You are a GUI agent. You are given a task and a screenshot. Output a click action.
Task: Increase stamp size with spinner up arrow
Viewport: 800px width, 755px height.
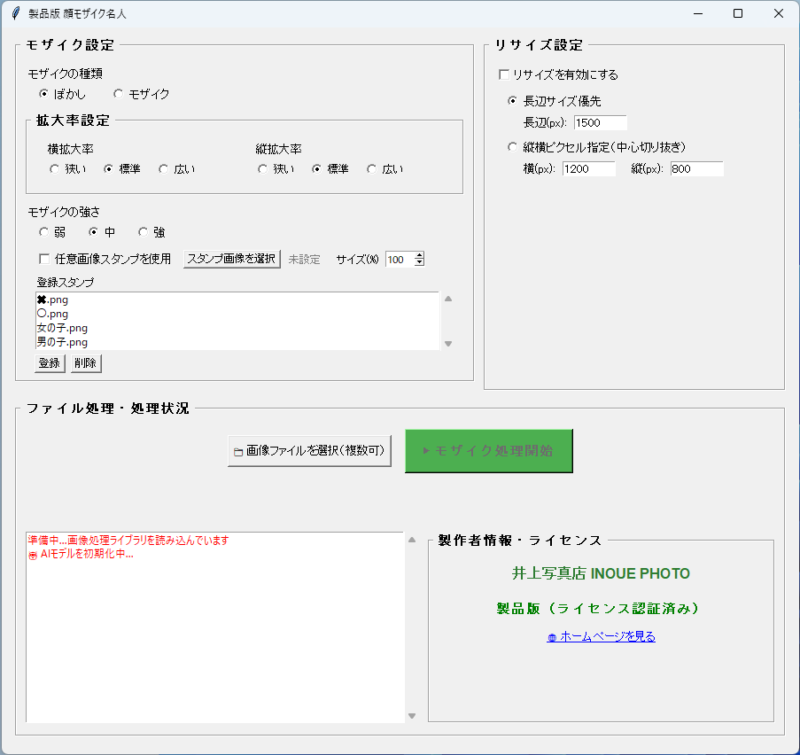pos(419,255)
